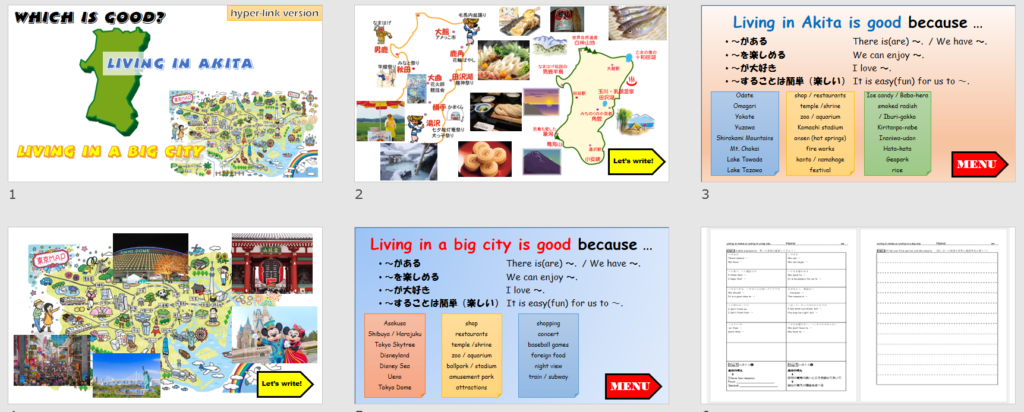Click red MENU arrow on Akita slide
1024x412 pixels.
point(980,164)
